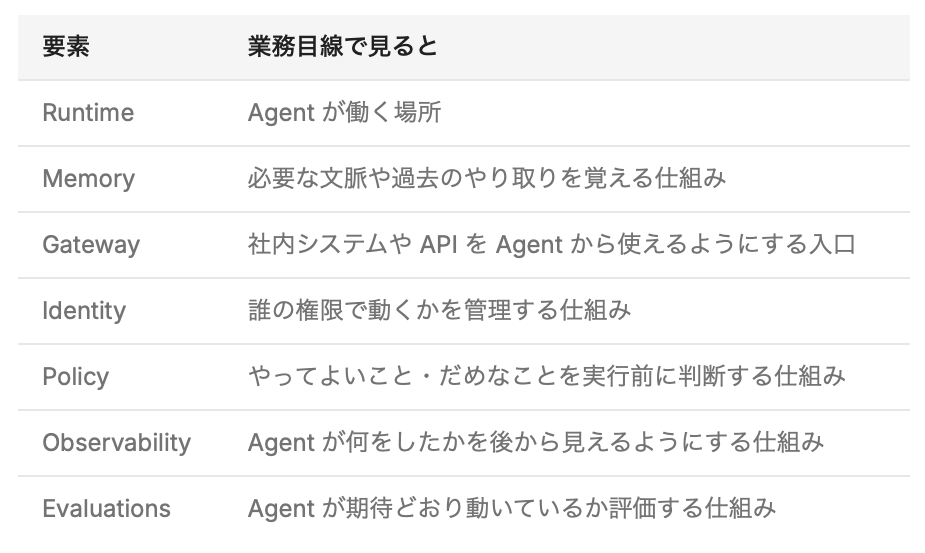Click the word Agent in Observability row
The image size is (925, 553).
pos(281,443)
